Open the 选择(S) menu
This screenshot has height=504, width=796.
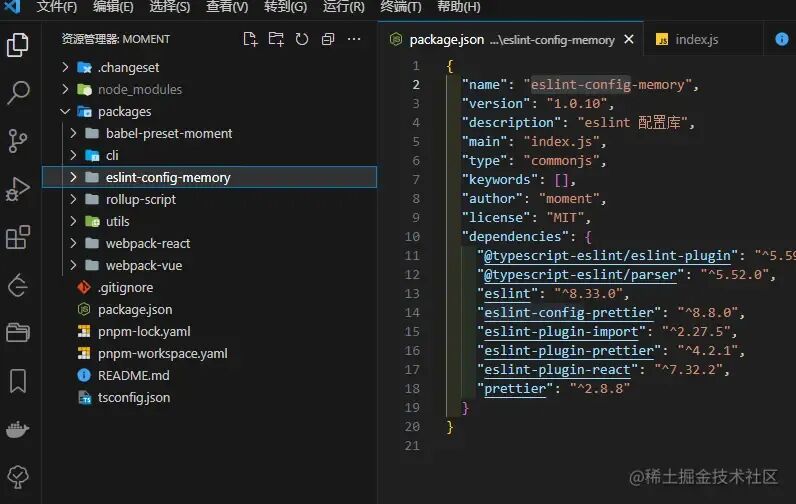pos(170,7)
